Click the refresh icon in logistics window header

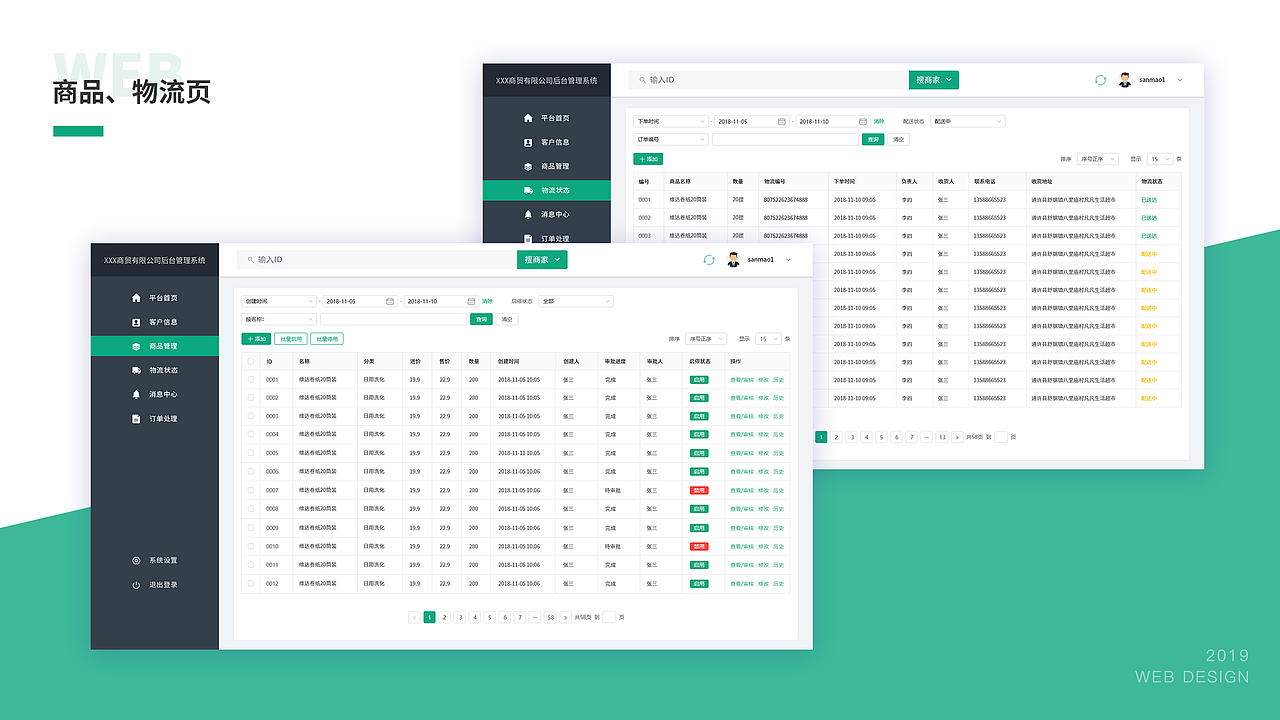point(1100,80)
